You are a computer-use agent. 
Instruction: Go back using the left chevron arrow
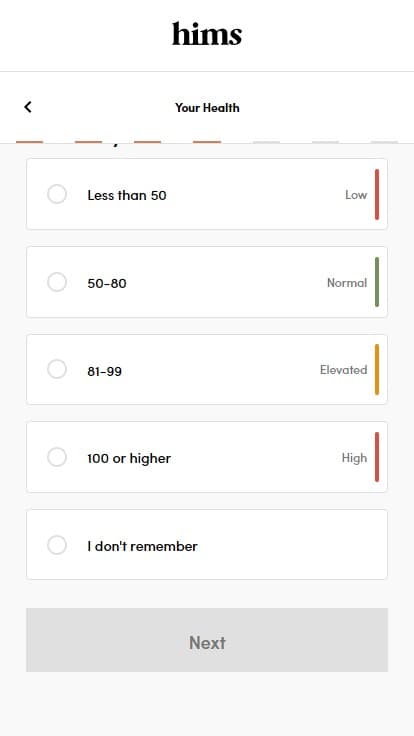(28, 107)
